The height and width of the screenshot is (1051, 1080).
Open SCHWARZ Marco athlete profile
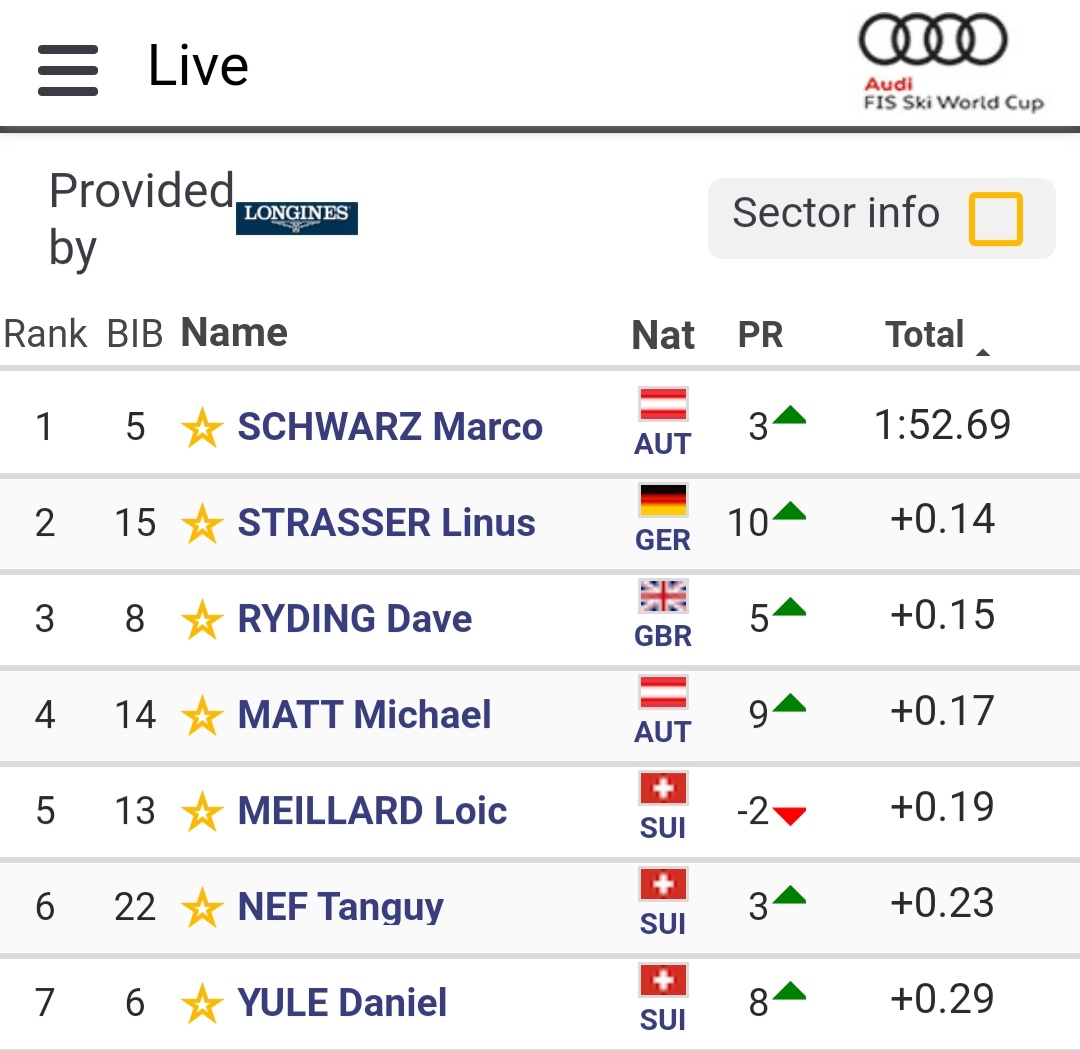click(x=390, y=427)
